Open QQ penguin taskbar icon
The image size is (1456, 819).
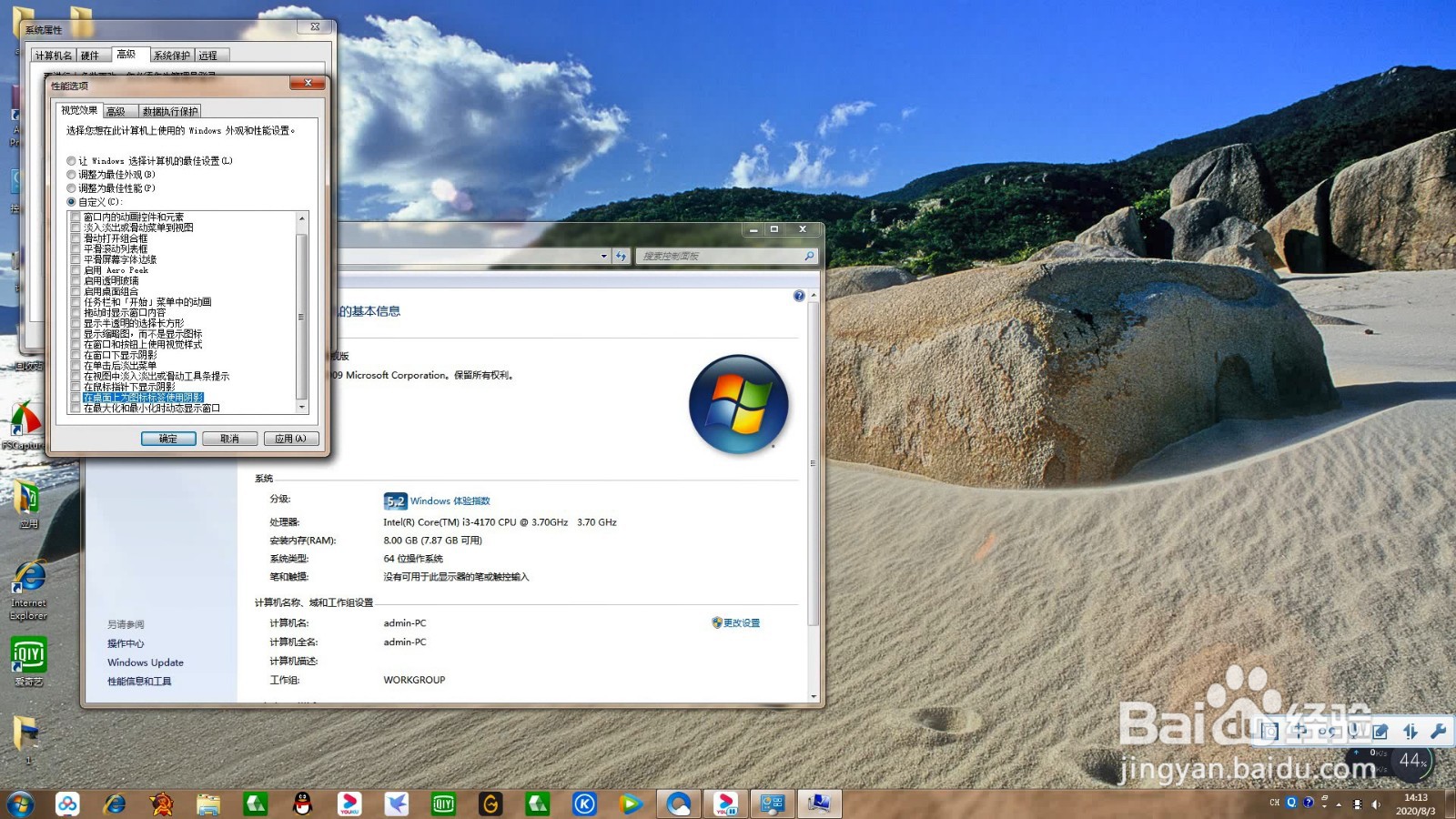point(302,804)
